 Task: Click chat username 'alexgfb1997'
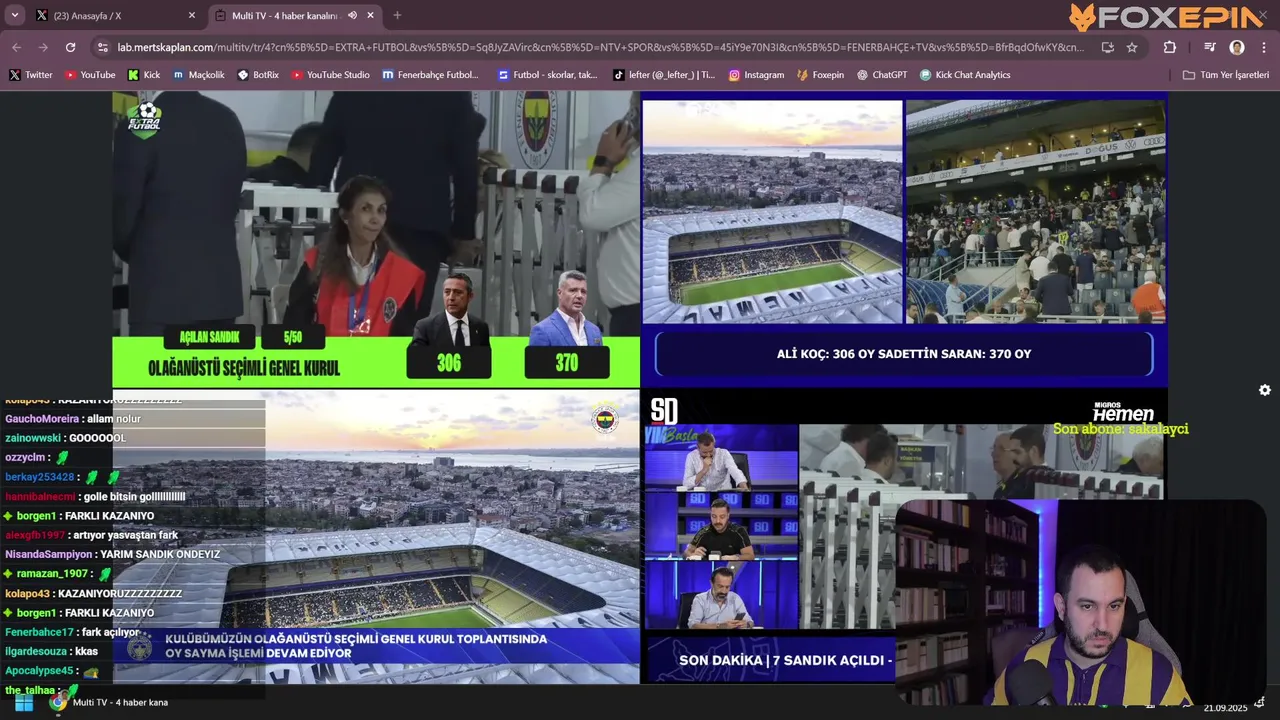pos(35,535)
